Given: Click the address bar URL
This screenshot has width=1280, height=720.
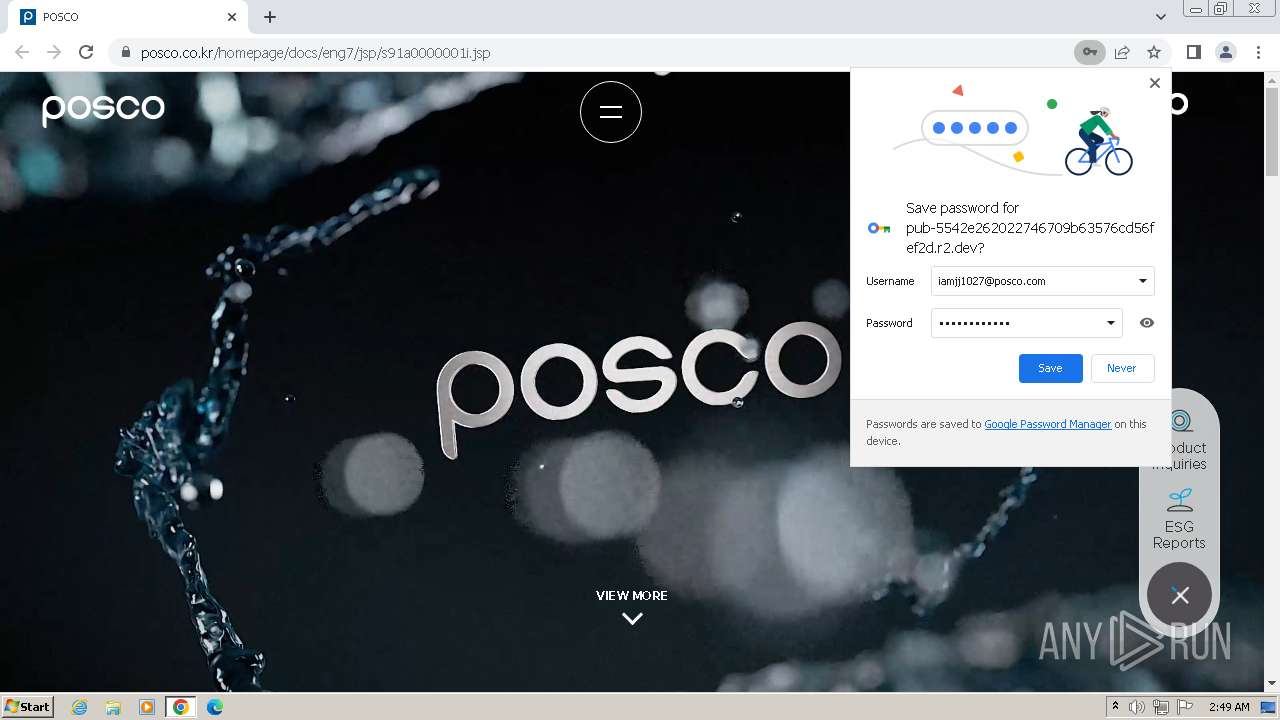Looking at the screenshot, I should click(315, 52).
